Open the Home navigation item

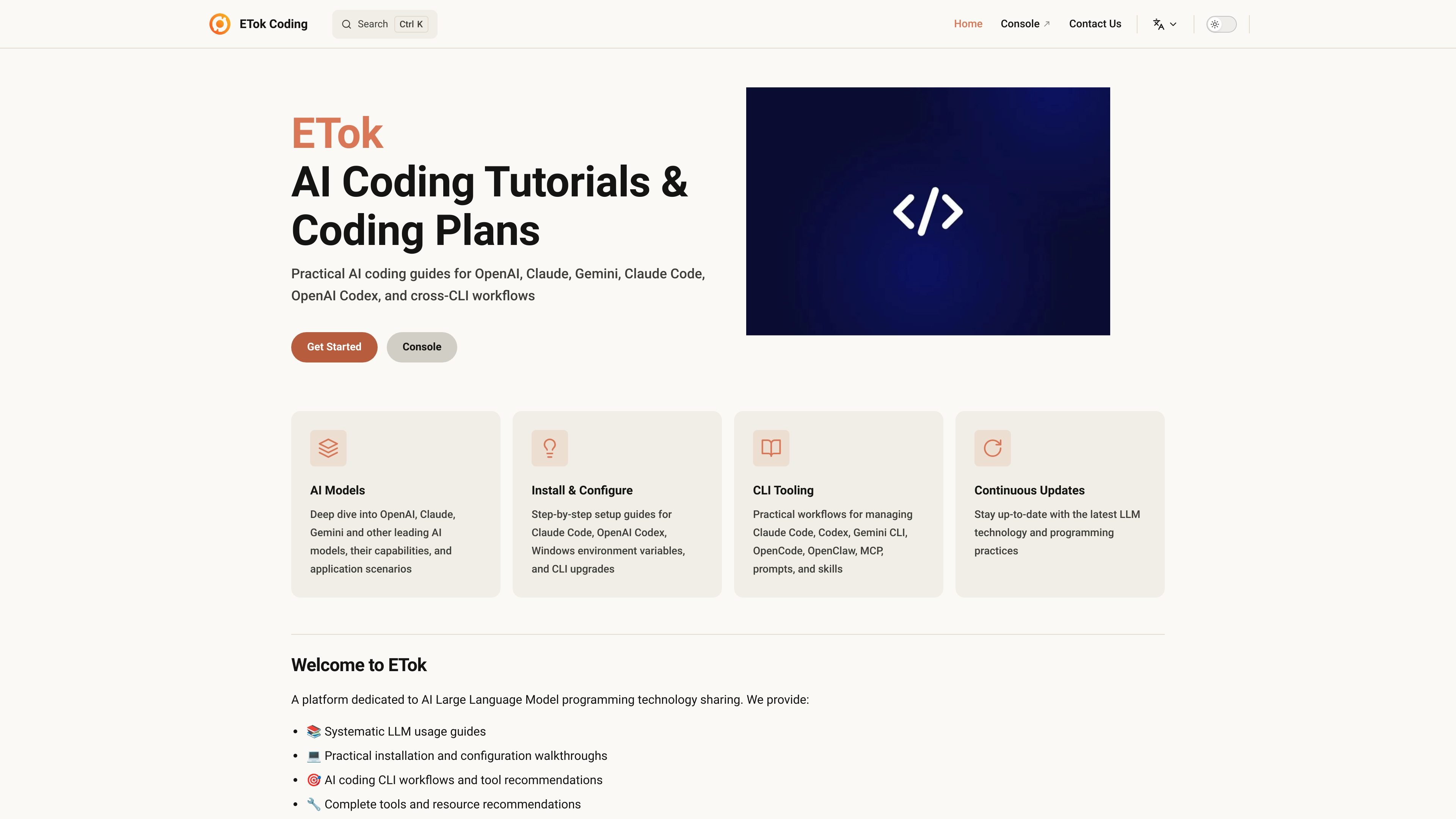tap(968, 24)
